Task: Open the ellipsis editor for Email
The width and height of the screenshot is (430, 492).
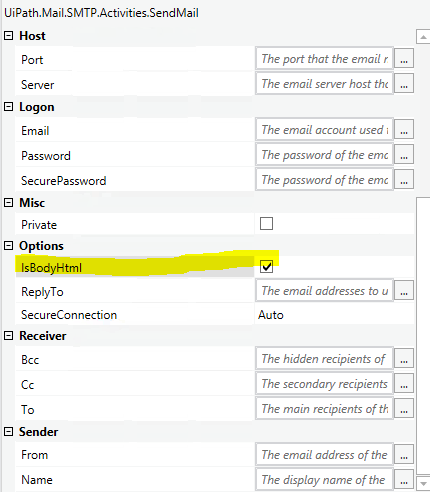Action: tap(404, 130)
